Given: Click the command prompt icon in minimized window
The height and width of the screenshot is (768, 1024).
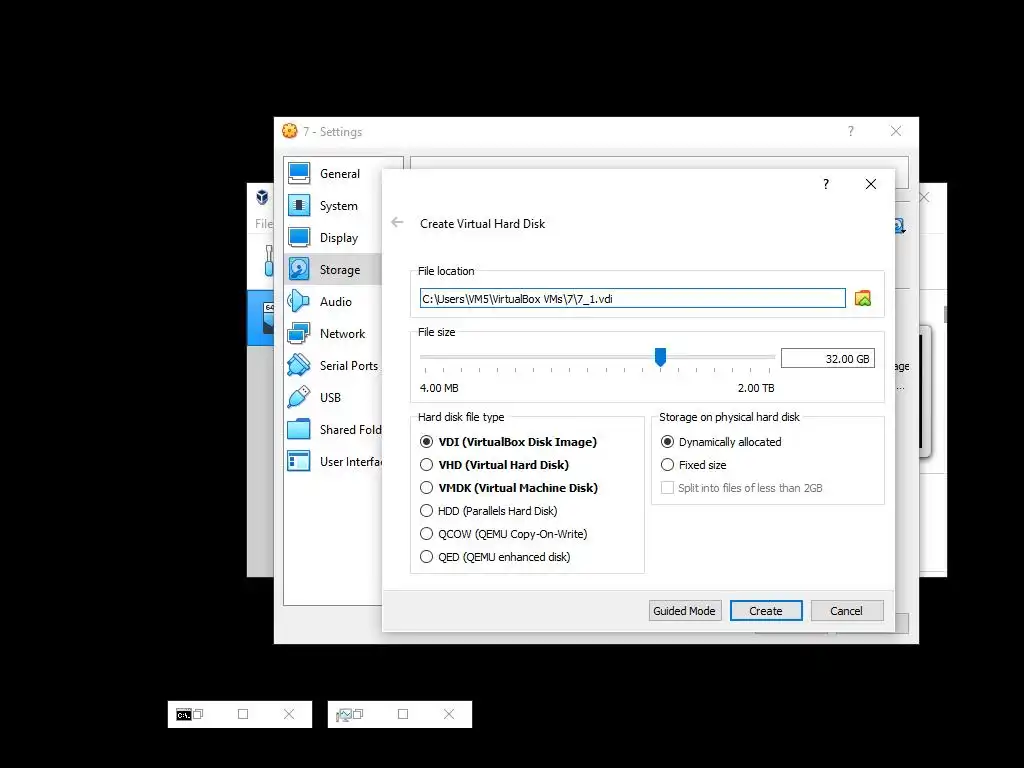Looking at the screenshot, I should tap(184, 715).
